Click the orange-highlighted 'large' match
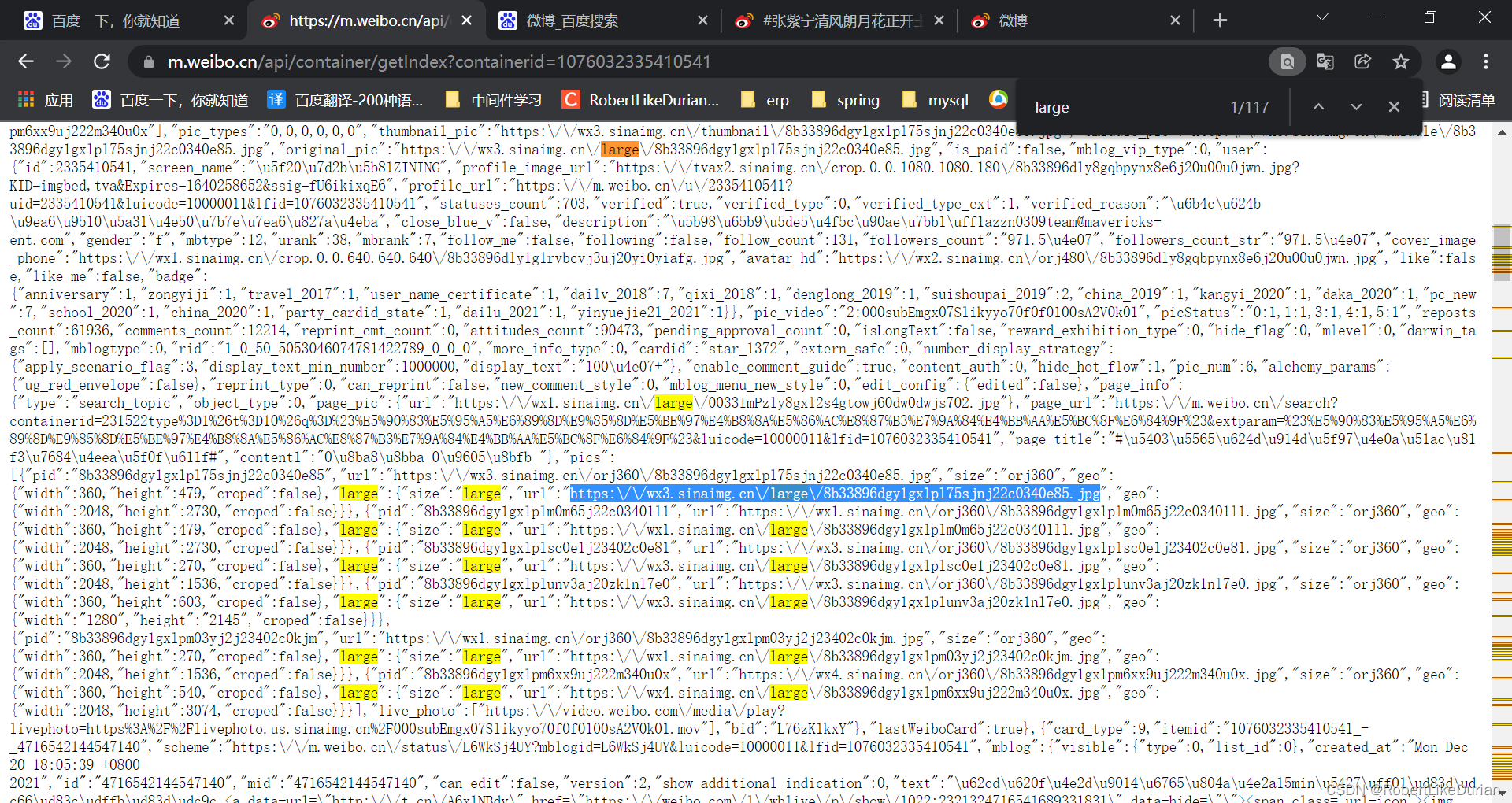The height and width of the screenshot is (803, 1512). pyautogui.click(x=620, y=150)
